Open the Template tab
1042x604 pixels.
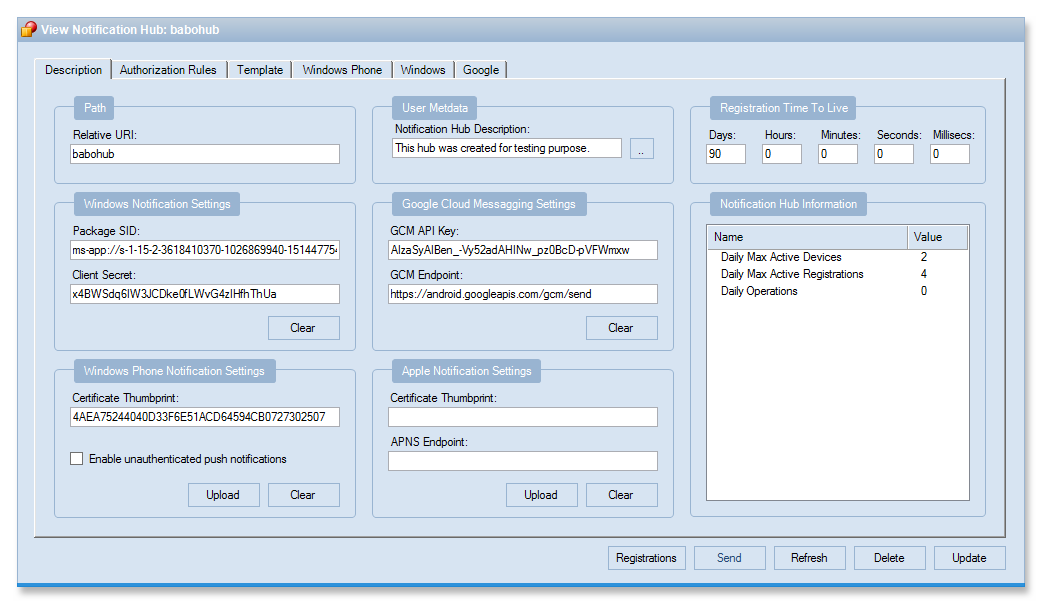260,70
